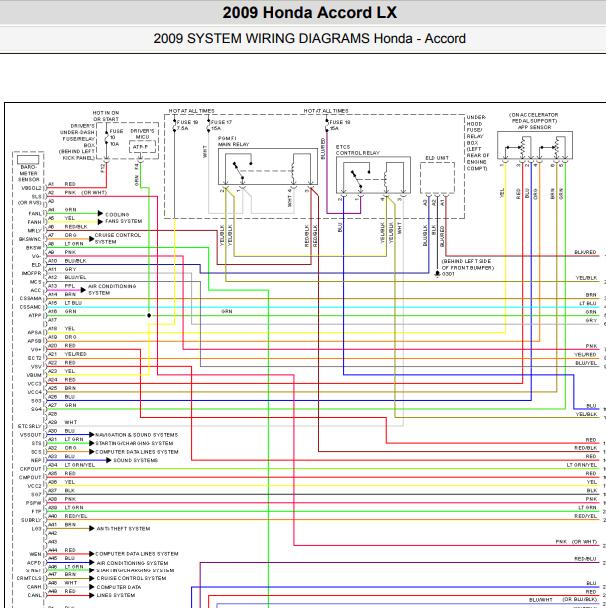Click the ANTI-THEFT SYSTEM label
Screen dimensions: 606x608
(123, 529)
